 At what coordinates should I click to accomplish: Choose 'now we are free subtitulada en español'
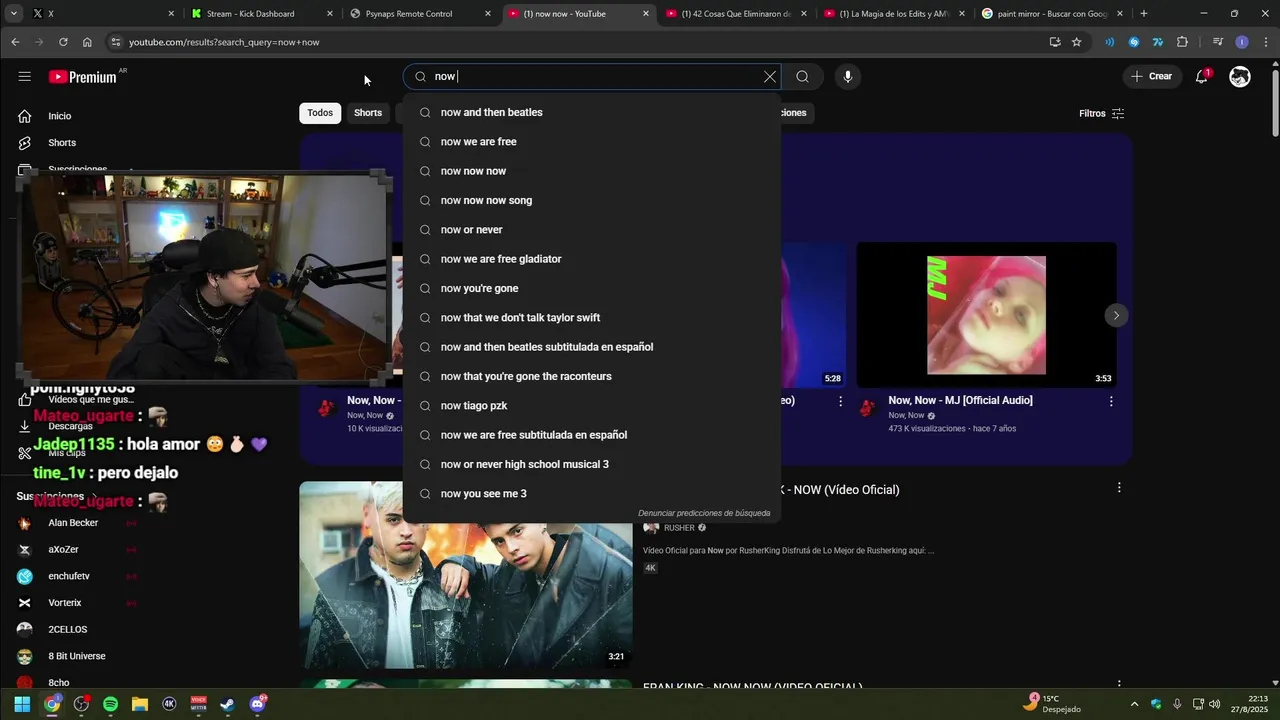click(591, 435)
